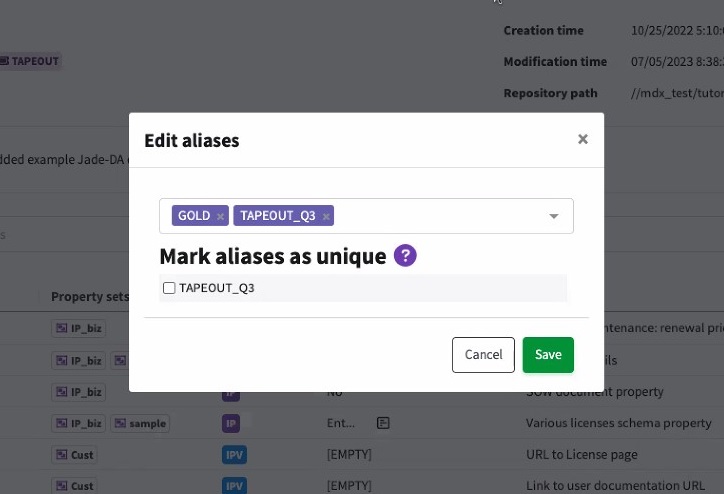Screen dimensions: 724x494
Task: Expand the aliases dropdown arrow
Action: click(x=554, y=216)
